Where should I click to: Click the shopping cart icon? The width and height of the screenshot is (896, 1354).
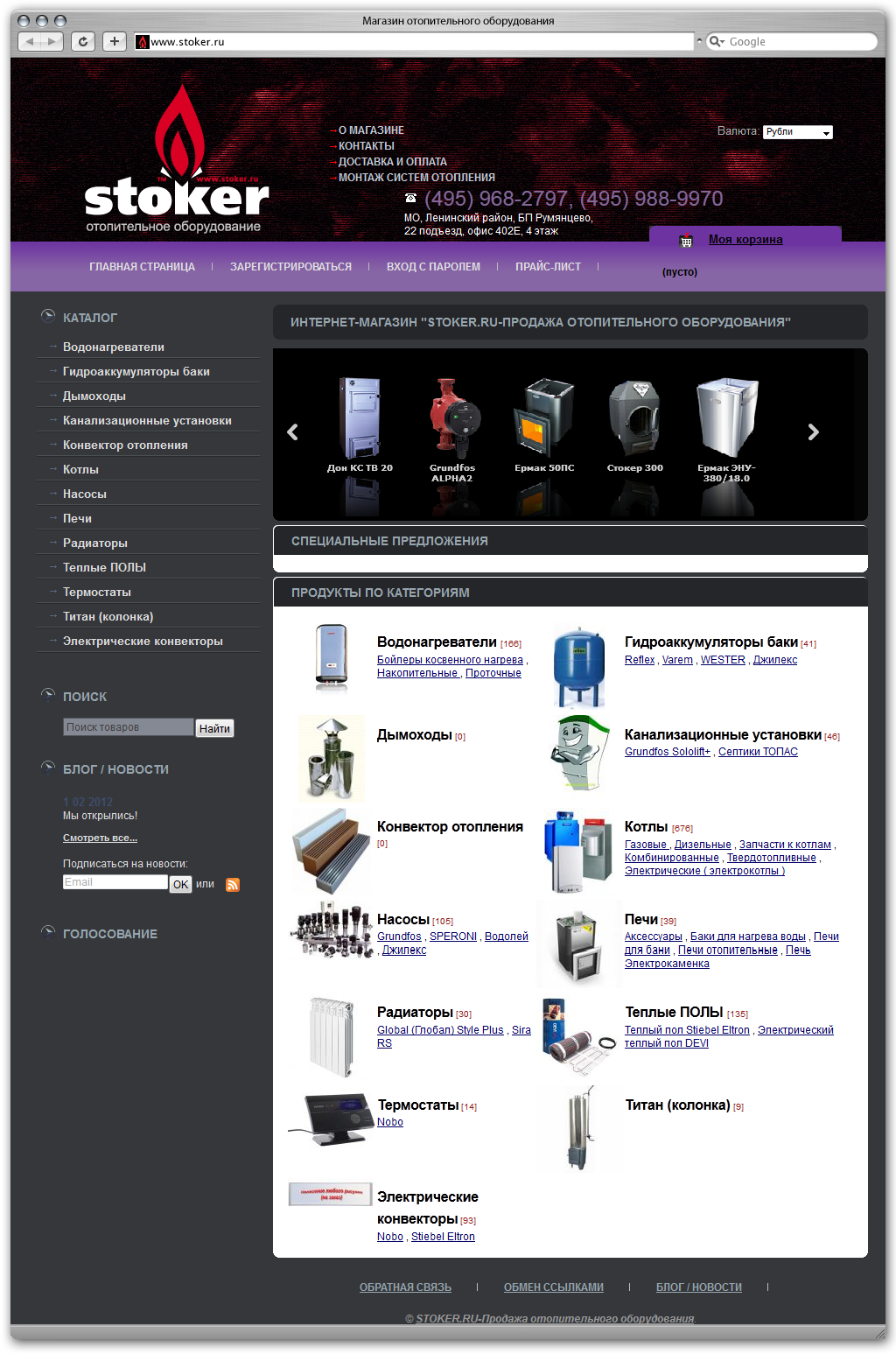click(686, 241)
